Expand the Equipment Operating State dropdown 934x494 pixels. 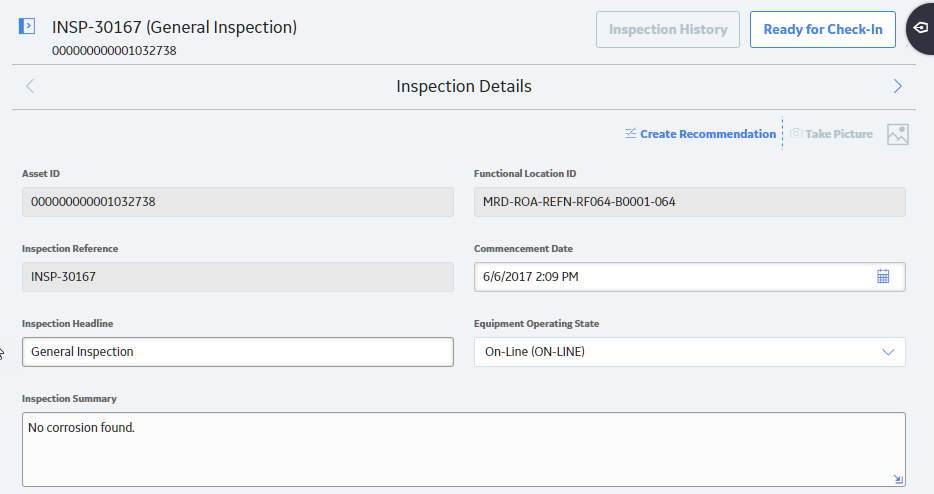pos(888,352)
